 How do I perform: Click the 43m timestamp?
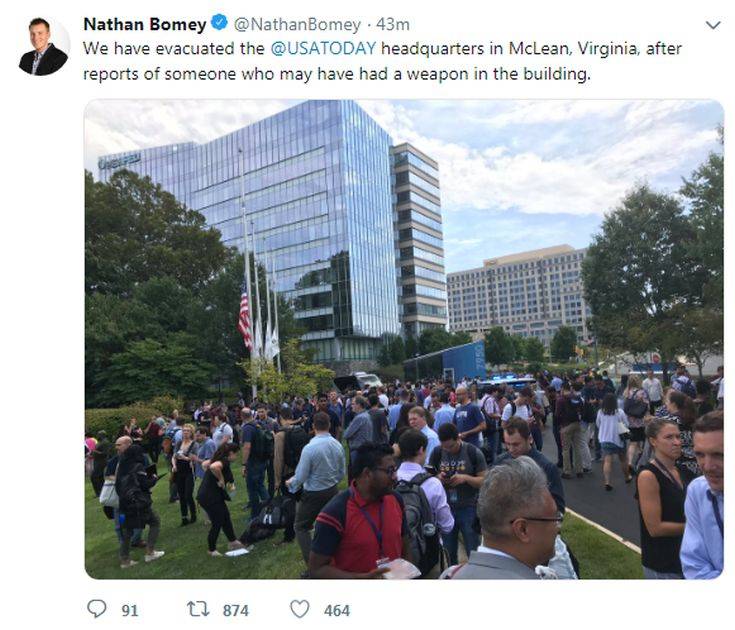coord(393,24)
